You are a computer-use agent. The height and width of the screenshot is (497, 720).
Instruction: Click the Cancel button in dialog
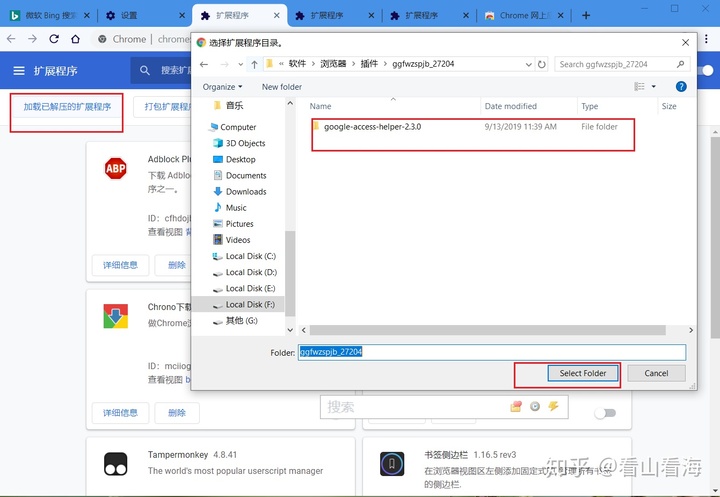pyautogui.click(x=656, y=373)
